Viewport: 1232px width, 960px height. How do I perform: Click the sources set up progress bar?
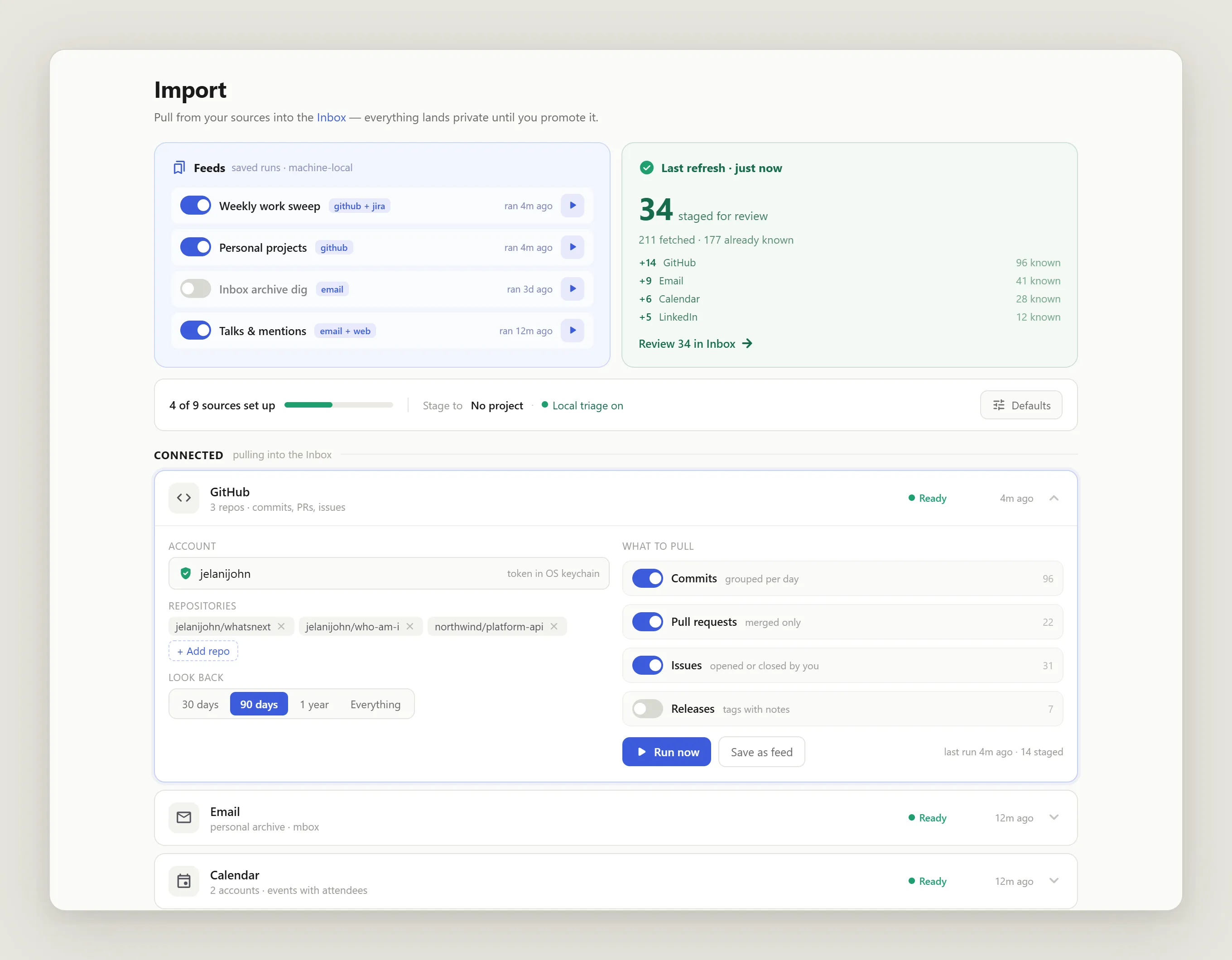pos(338,405)
